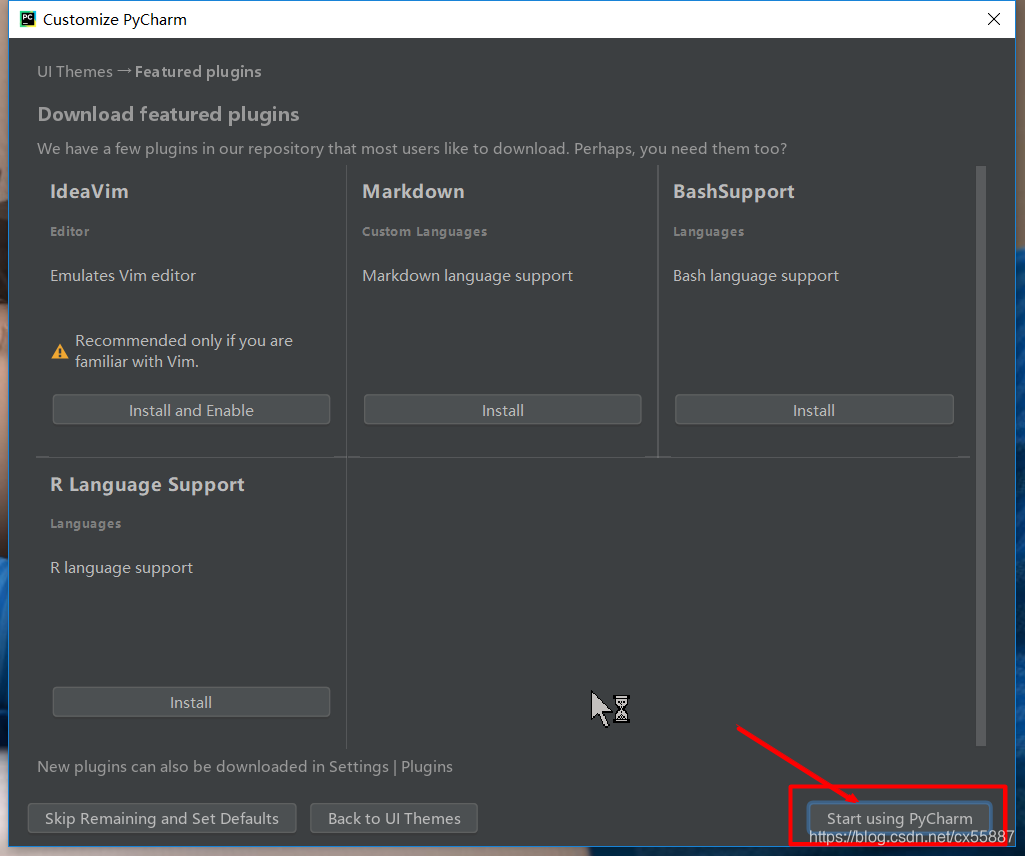The image size is (1025, 856).
Task: Click the 'R Language Support' title
Action: point(147,485)
